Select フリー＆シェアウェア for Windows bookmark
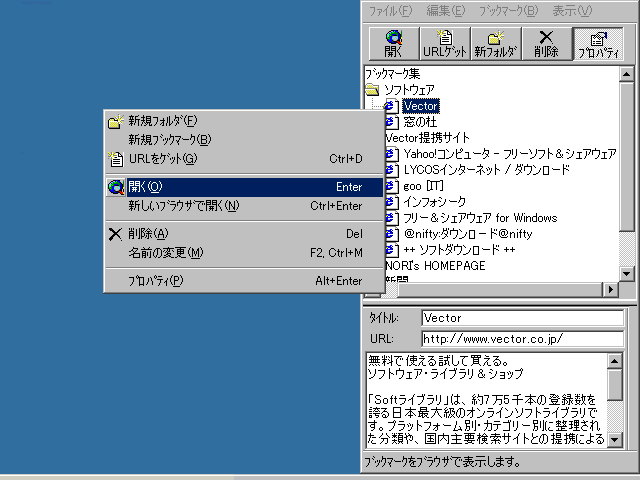640x480 pixels. tap(480, 218)
